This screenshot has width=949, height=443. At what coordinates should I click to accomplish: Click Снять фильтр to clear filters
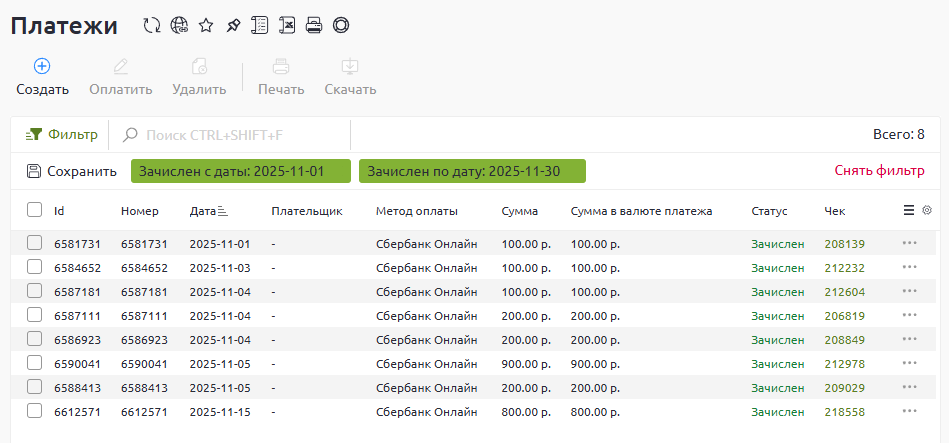coord(879,171)
